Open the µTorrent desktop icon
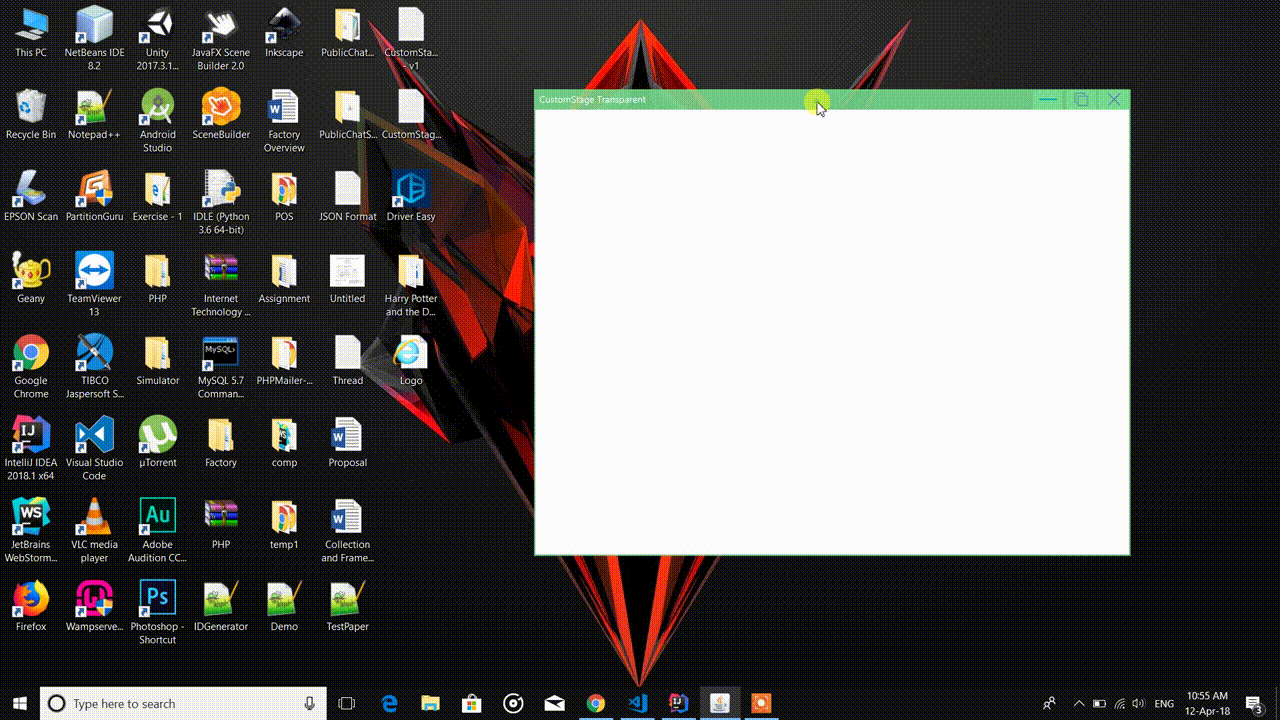Screen dimensions: 1280x720 [x=157, y=442]
